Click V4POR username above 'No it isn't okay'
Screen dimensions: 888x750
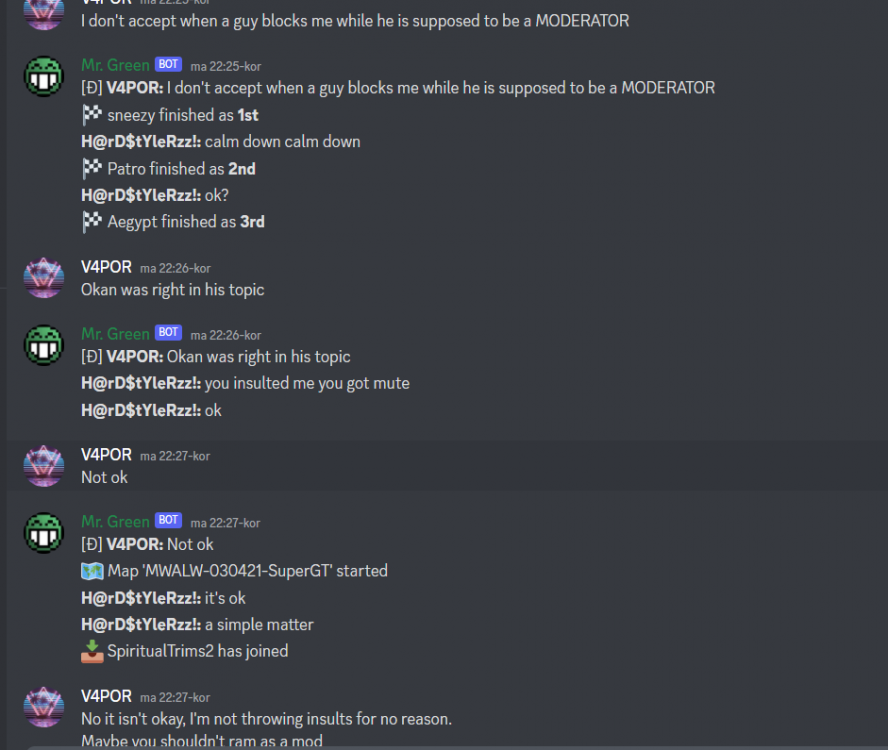pos(106,696)
